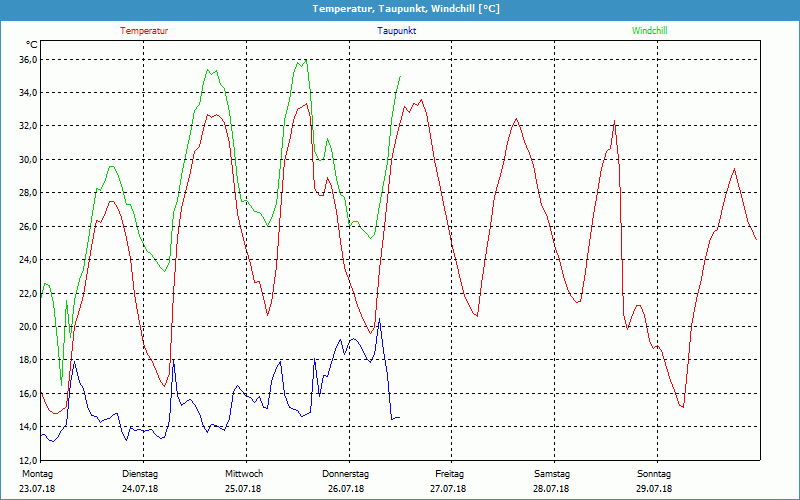
Task: Select the 32,0 y-axis value
Action: [x=29, y=126]
